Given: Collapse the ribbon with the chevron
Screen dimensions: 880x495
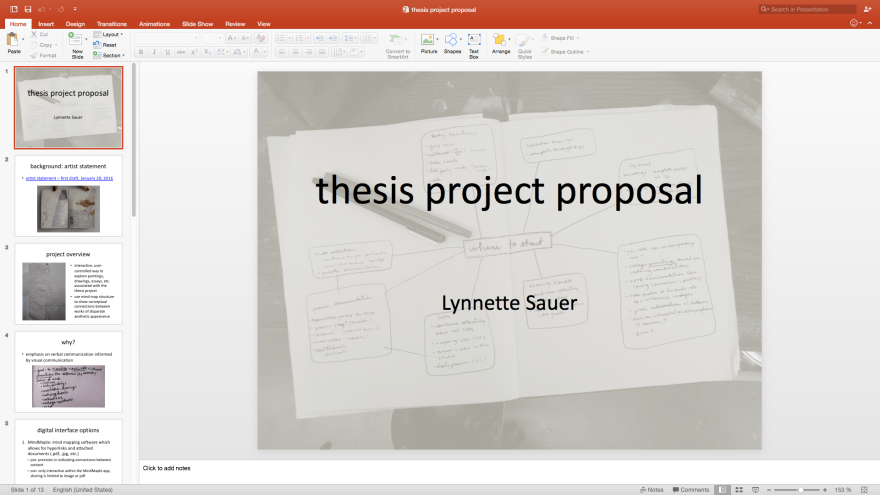Looking at the screenshot, I should (870, 23).
